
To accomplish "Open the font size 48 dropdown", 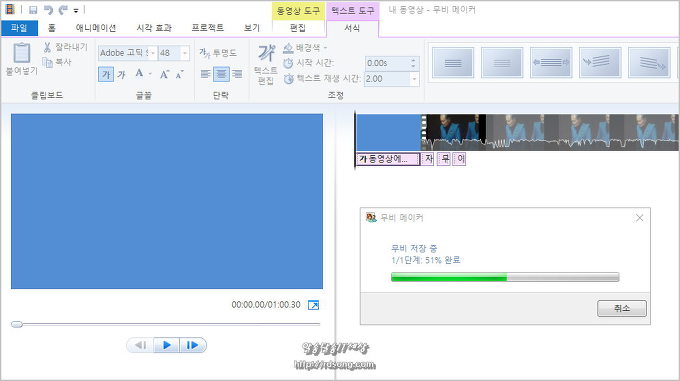I will pyautogui.click(x=185, y=53).
